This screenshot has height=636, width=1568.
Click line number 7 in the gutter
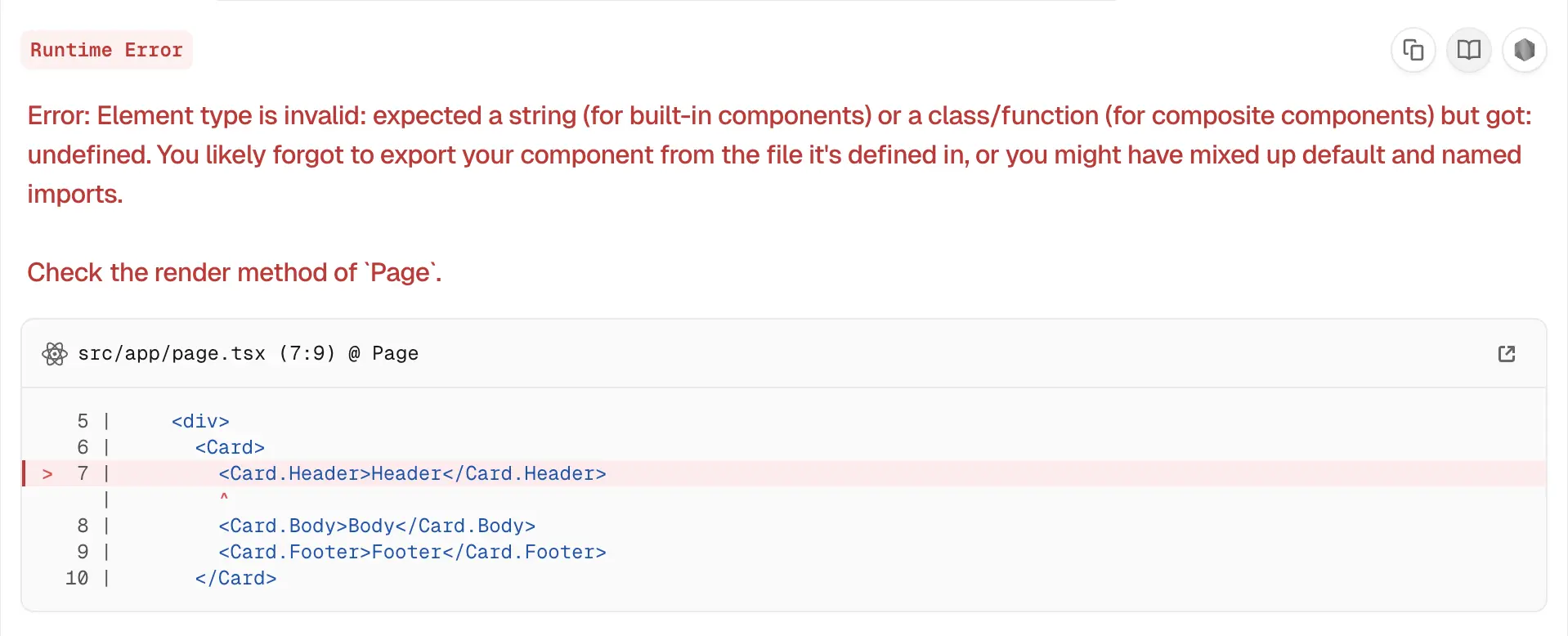coord(83,474)
